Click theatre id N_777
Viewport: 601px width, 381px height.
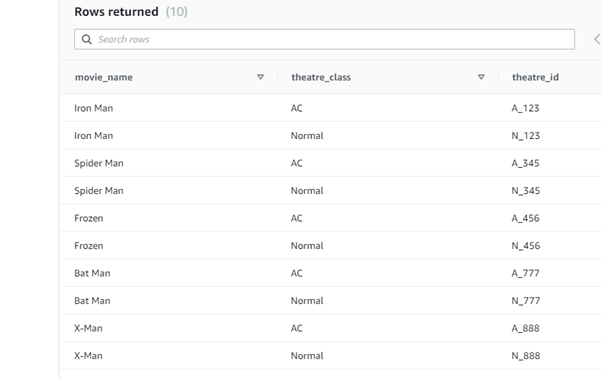click(525, 301)
